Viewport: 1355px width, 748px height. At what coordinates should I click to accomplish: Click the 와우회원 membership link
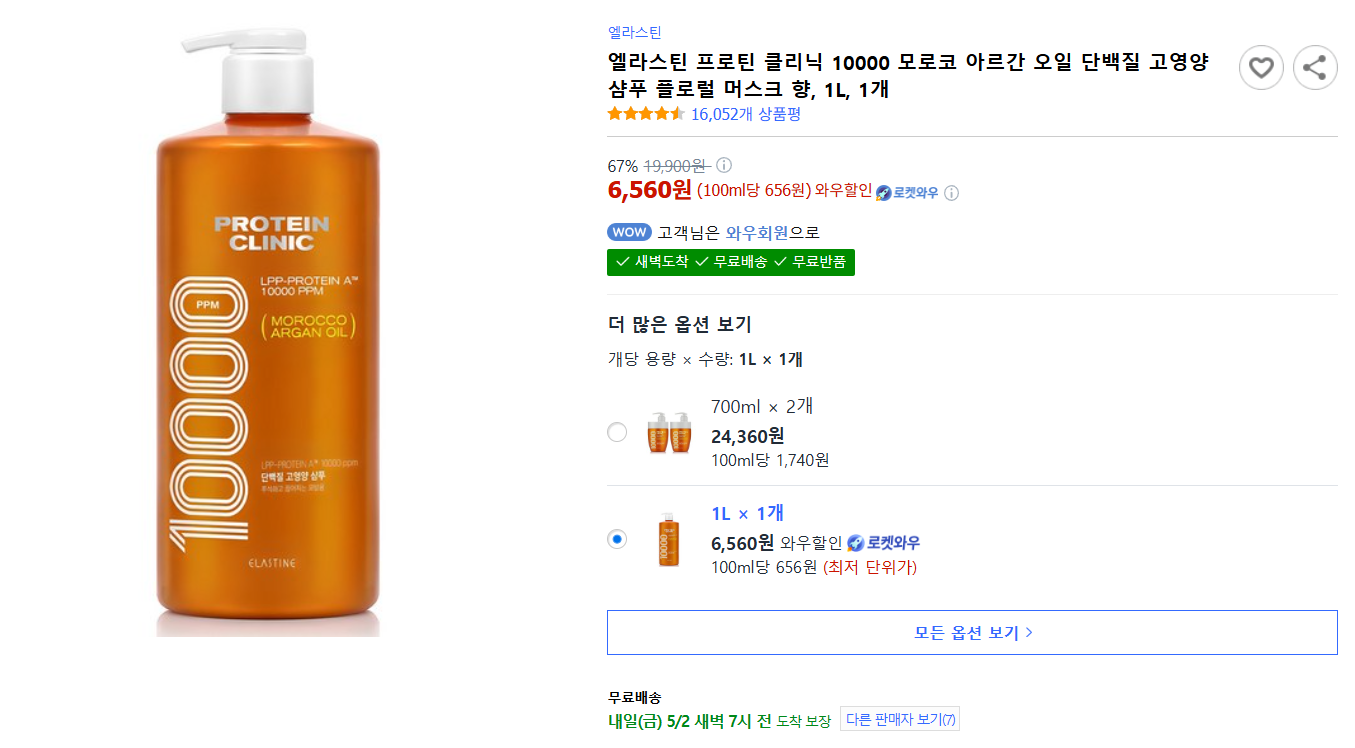(757, 232)
